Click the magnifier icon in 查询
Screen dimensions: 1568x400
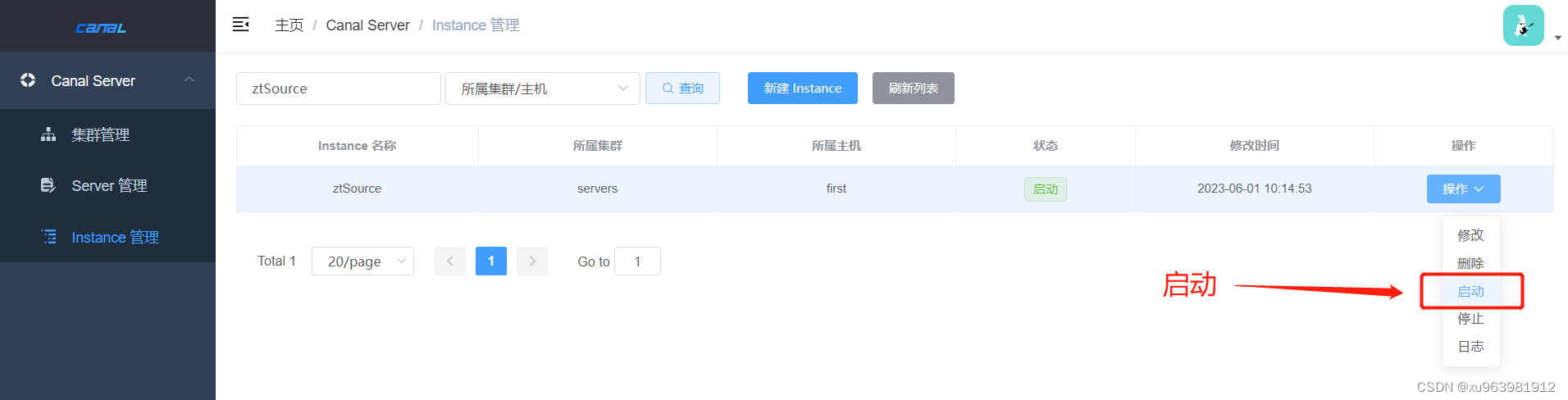point(668,89)
